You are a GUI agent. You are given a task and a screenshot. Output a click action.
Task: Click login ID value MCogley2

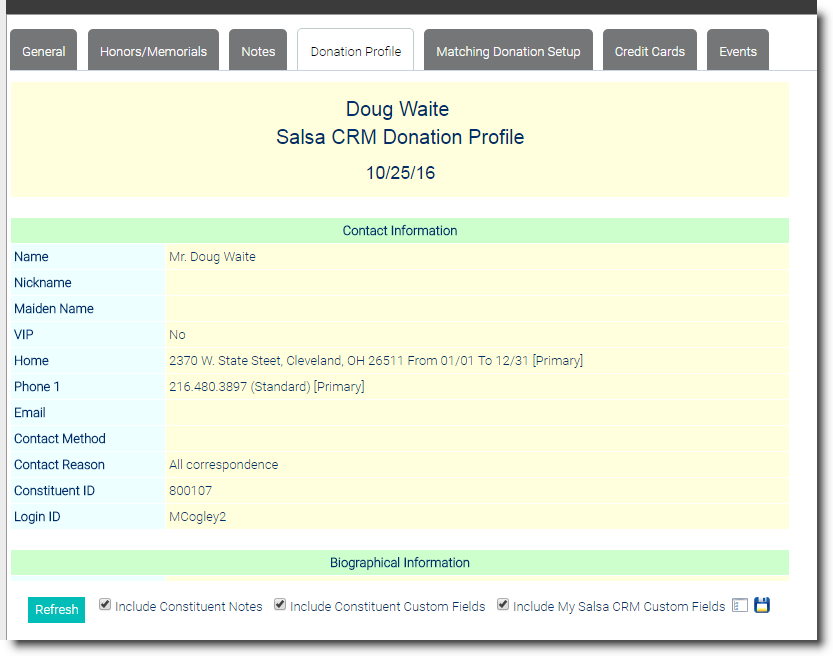[x=198, y=517]
